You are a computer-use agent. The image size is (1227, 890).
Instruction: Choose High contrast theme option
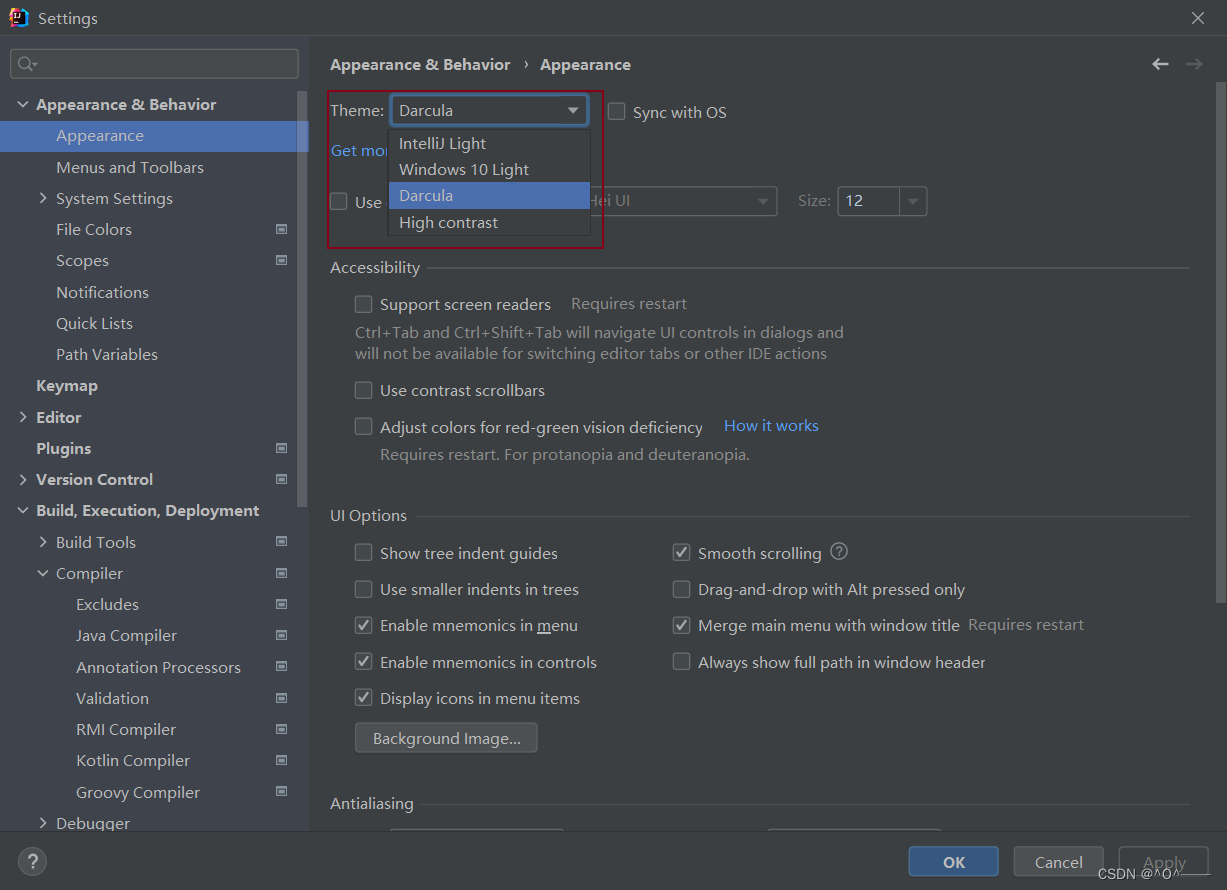pyautogui.click(x=489, y=222)
